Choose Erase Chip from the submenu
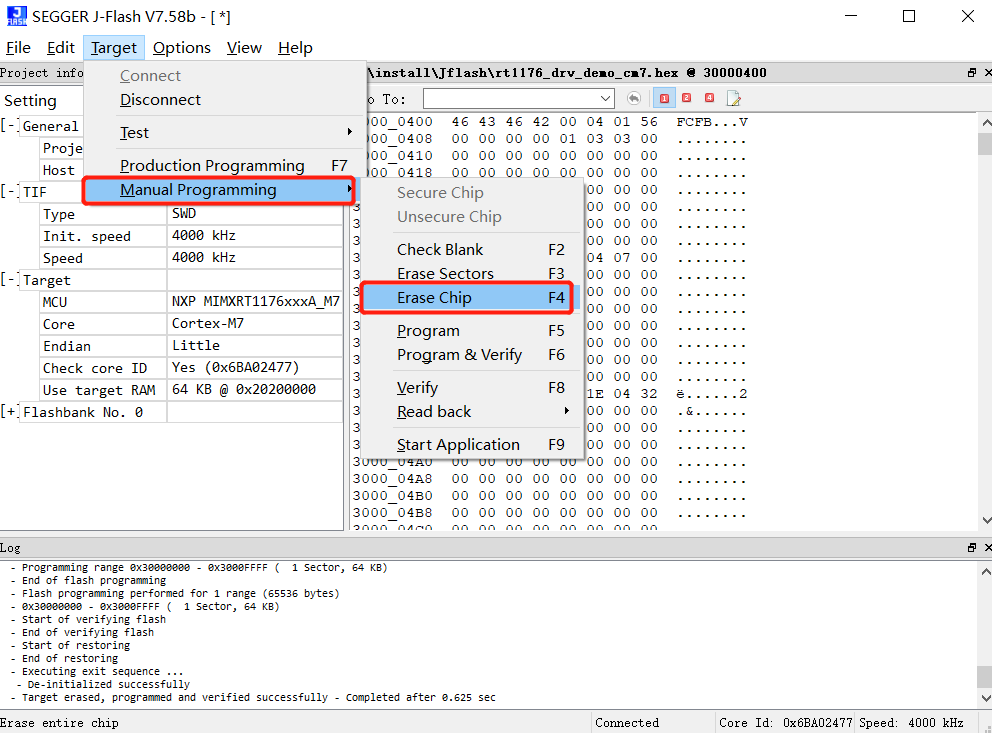This screenshot has height=733, width=992. click(x=434, y=298)
